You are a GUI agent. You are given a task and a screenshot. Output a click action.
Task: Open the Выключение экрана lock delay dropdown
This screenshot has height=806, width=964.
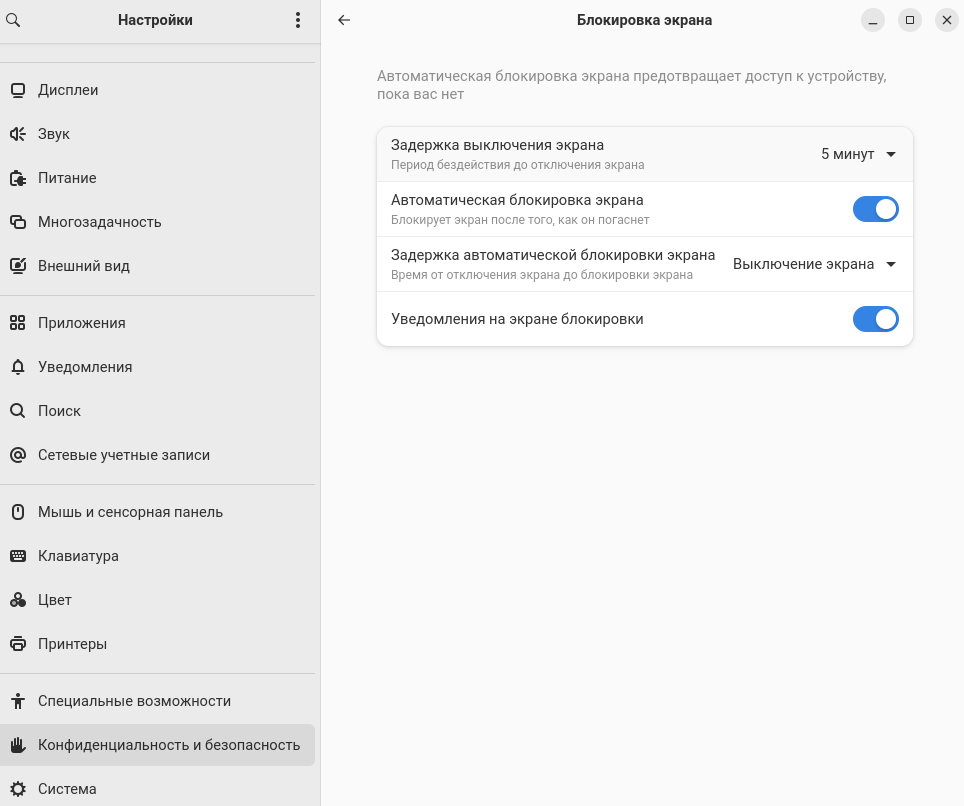[815, 264]
